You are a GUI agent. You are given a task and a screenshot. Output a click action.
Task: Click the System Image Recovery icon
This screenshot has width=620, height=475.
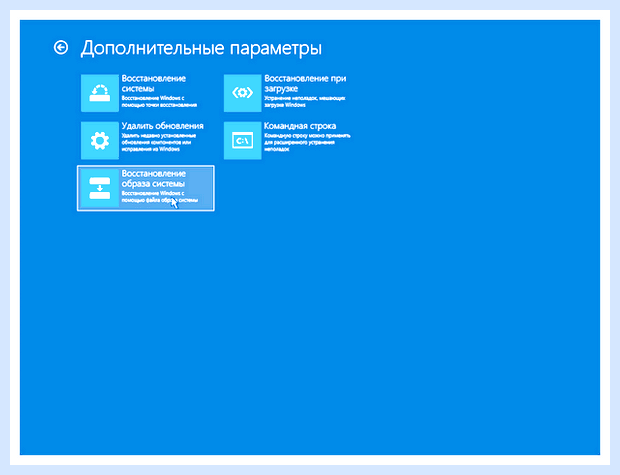click(100, 188)
